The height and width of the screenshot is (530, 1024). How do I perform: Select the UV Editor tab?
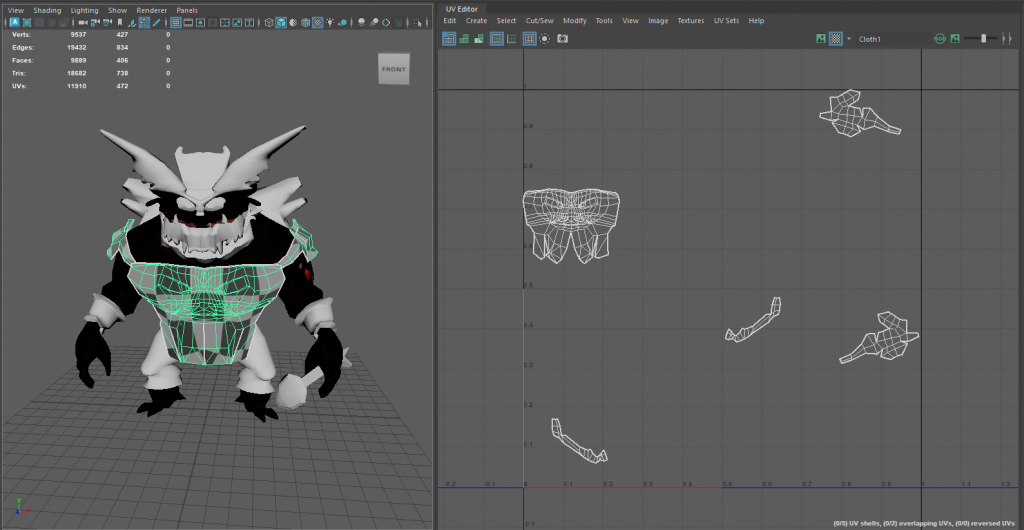tap(461, 9)
